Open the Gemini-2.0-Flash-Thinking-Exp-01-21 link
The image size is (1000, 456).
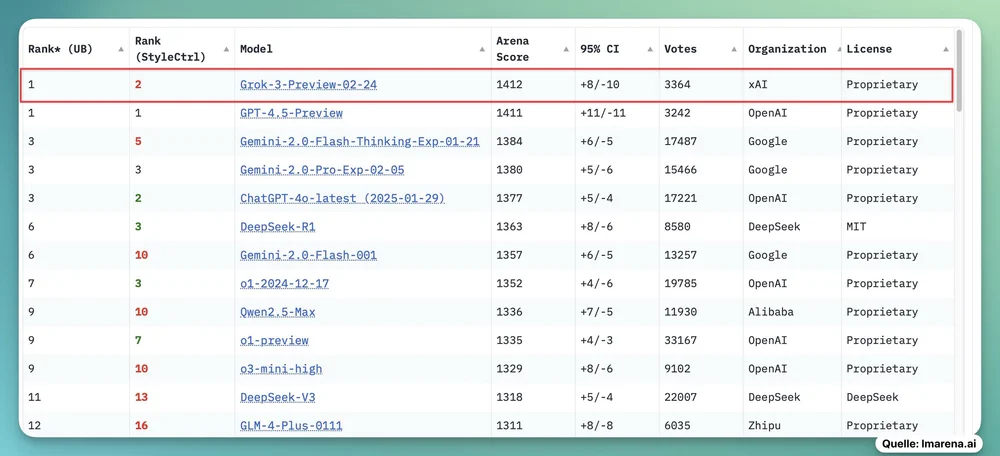coord(360,142)
